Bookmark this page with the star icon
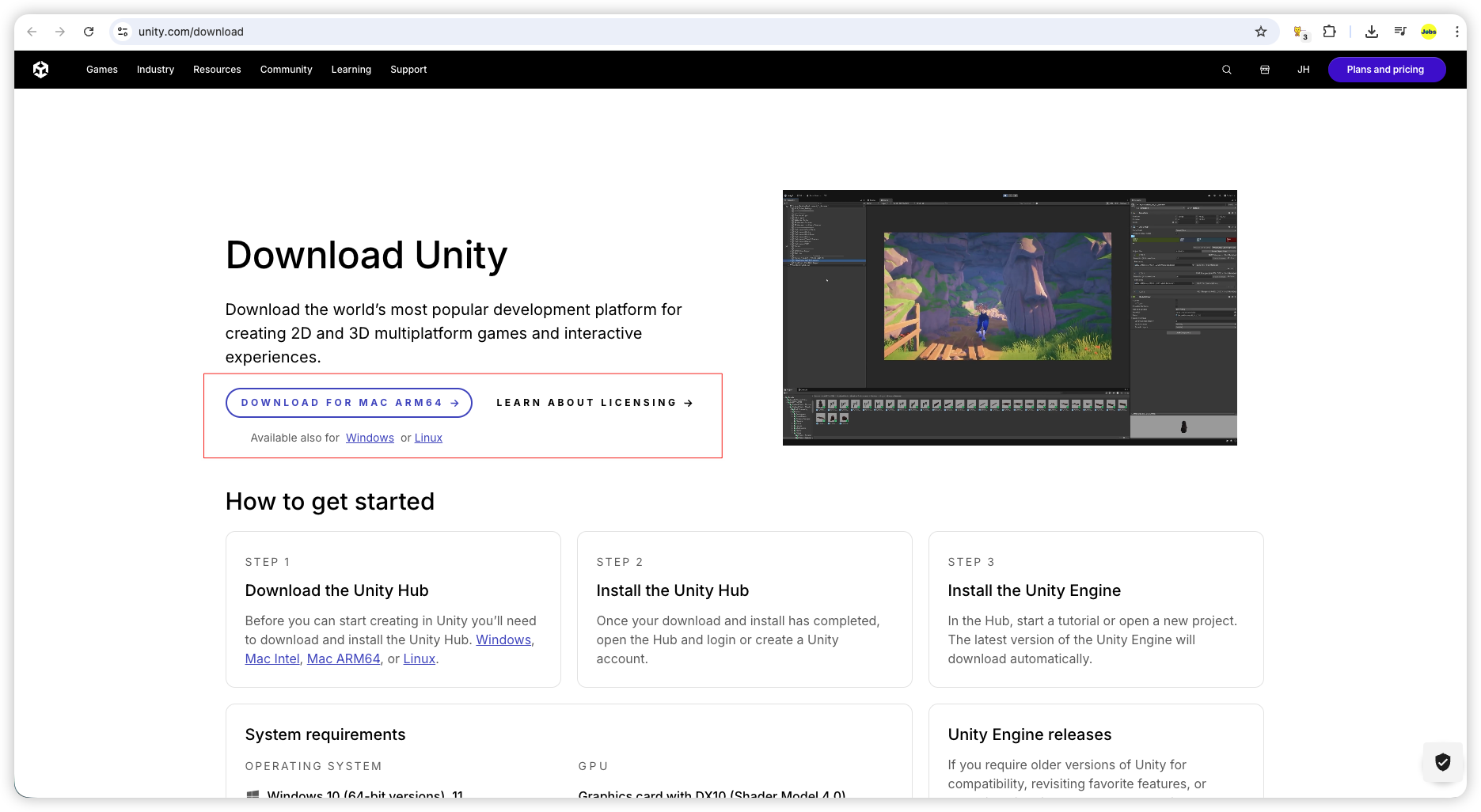The width and height of the screenshot is (1481, 812). (1261, 32)
